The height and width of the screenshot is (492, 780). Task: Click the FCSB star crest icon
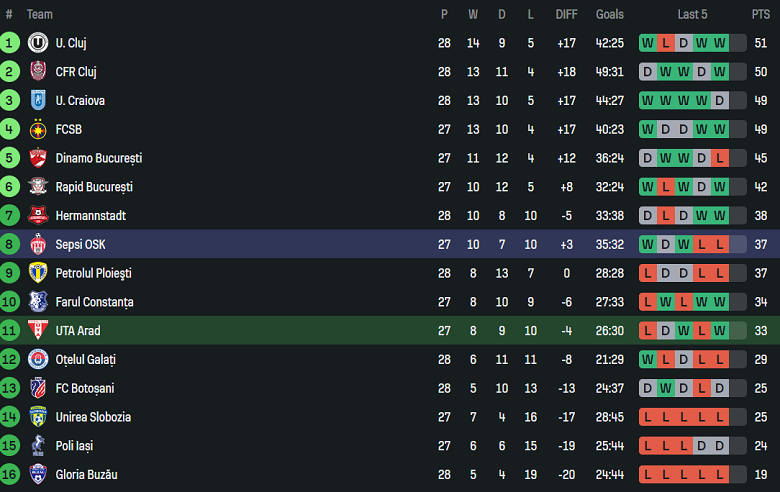pos(38,129)
